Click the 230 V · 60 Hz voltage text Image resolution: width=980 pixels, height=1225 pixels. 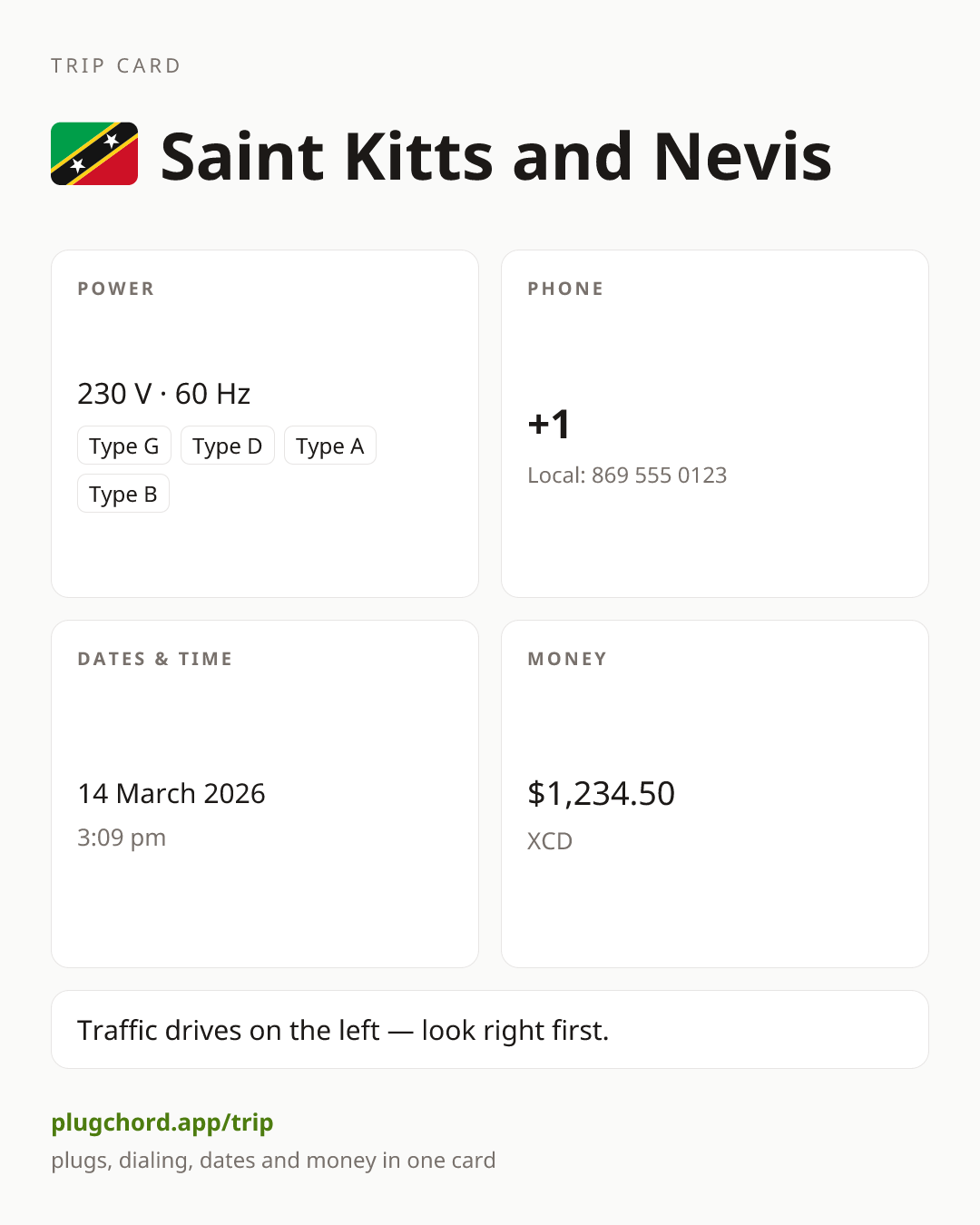click(164, 394)
